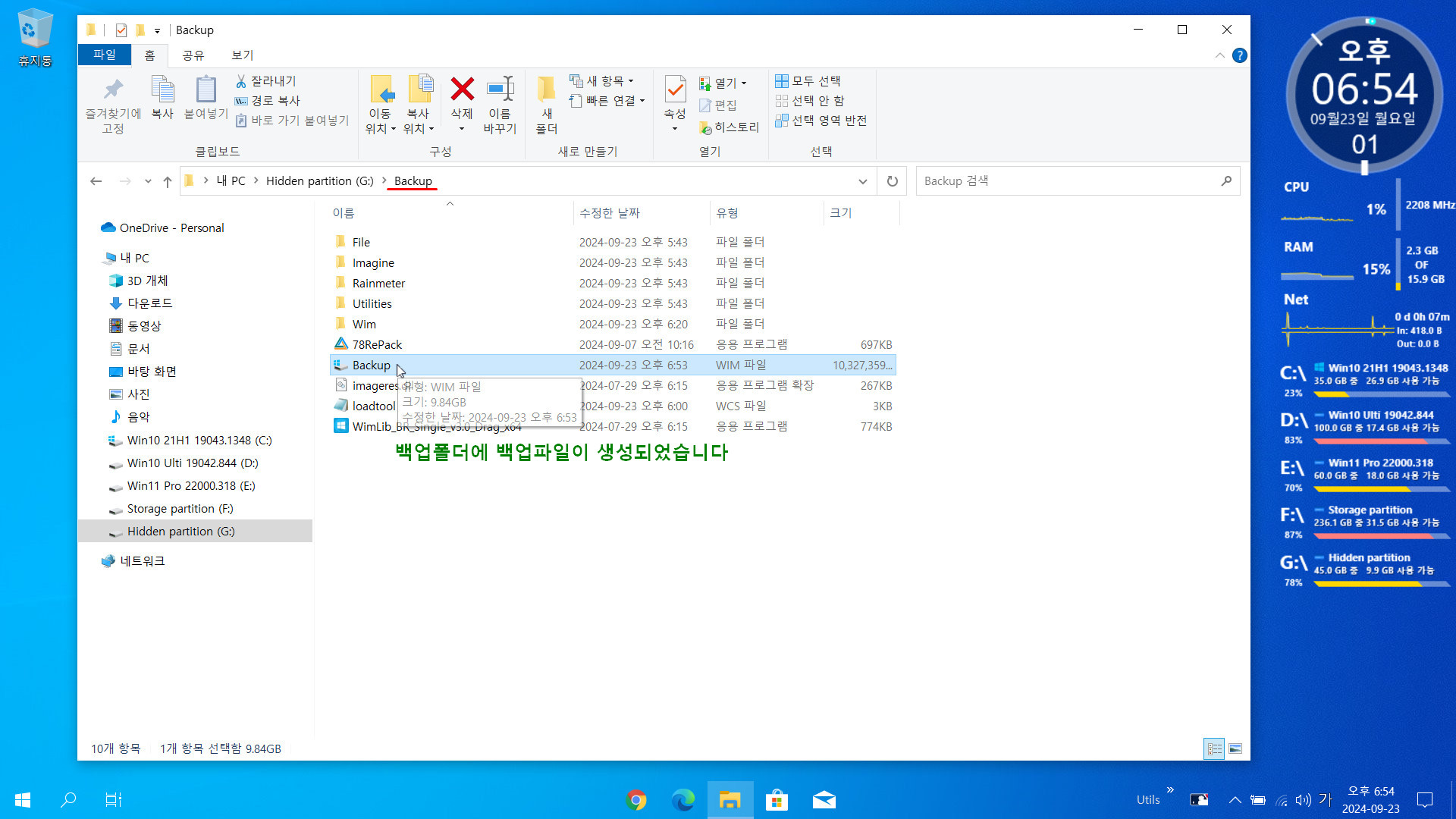Click the History button in ribbon
This screenshot has height=819, width=1456.
[x=729, y=127]
